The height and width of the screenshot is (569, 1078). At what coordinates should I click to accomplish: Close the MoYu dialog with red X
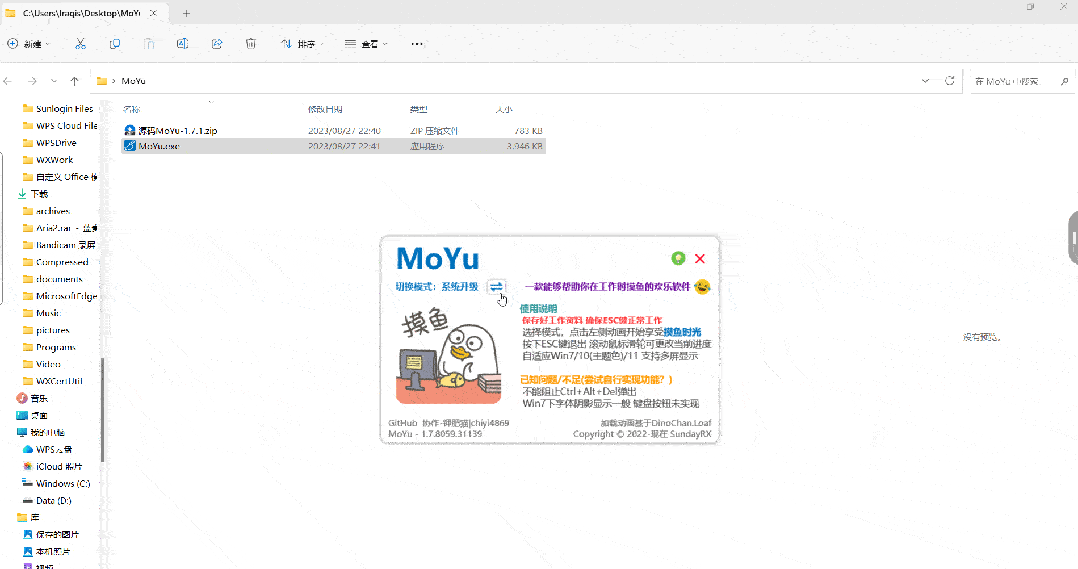[700, 258]
